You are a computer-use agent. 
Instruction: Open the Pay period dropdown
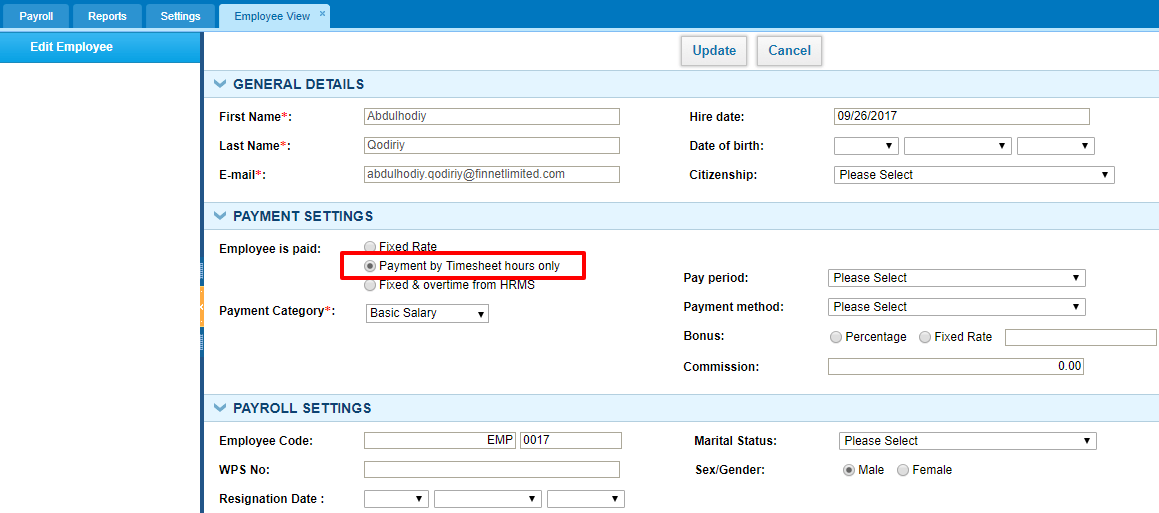[x=956, y=278]
